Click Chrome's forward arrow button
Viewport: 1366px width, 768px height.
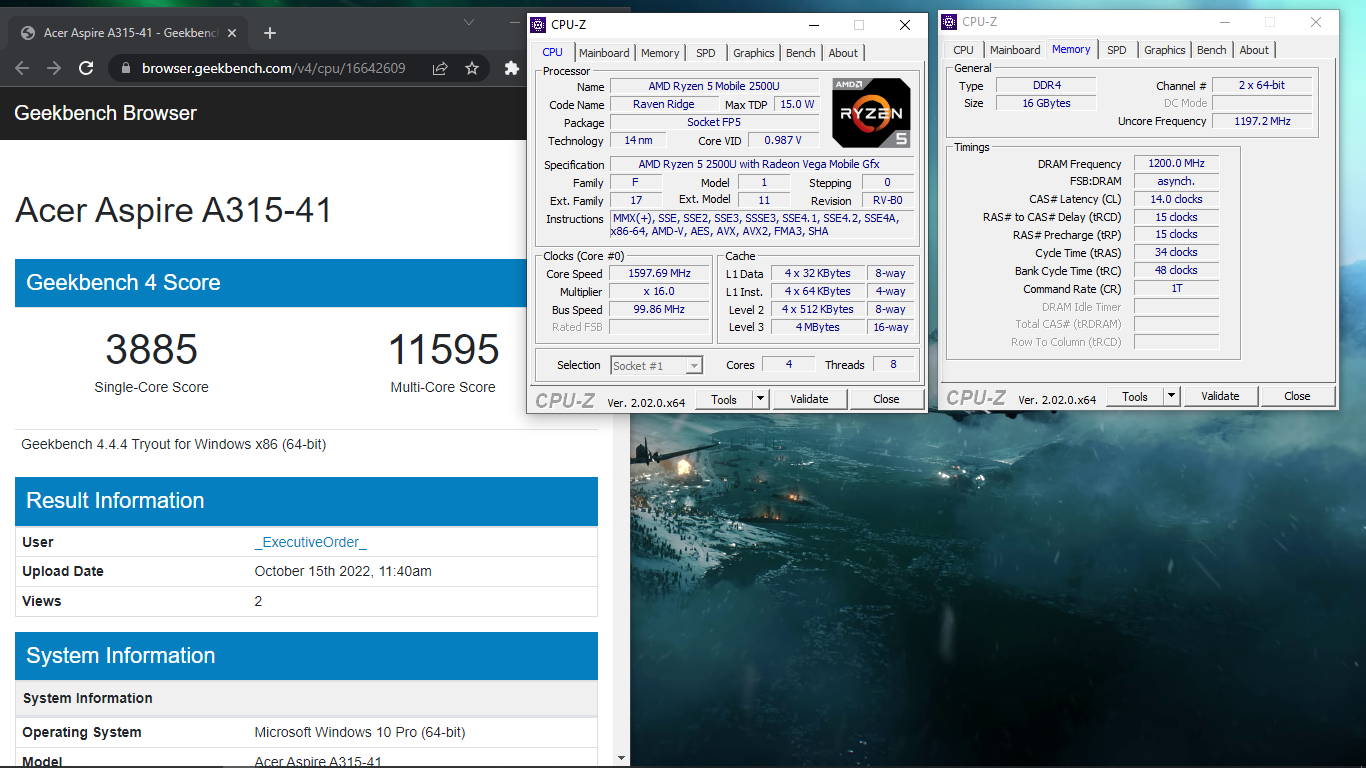[54, 68]
